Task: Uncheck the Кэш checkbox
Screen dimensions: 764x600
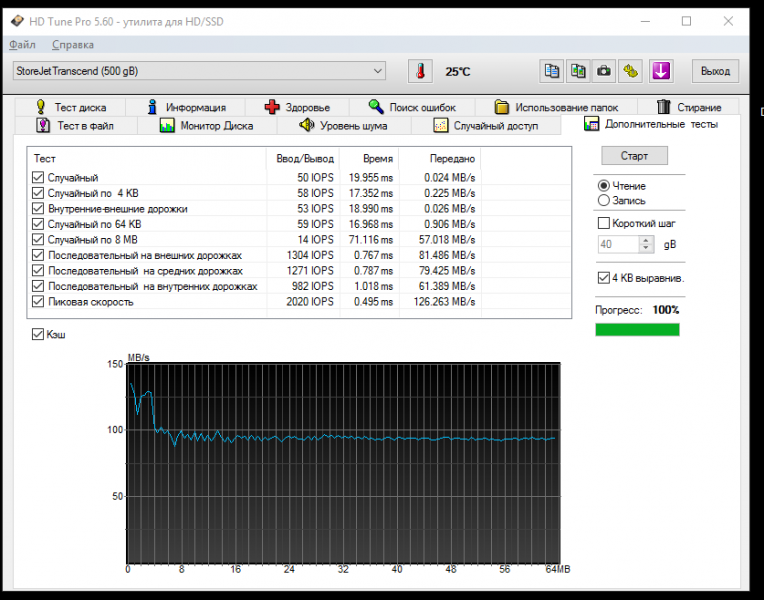Action: pos(38,334)
